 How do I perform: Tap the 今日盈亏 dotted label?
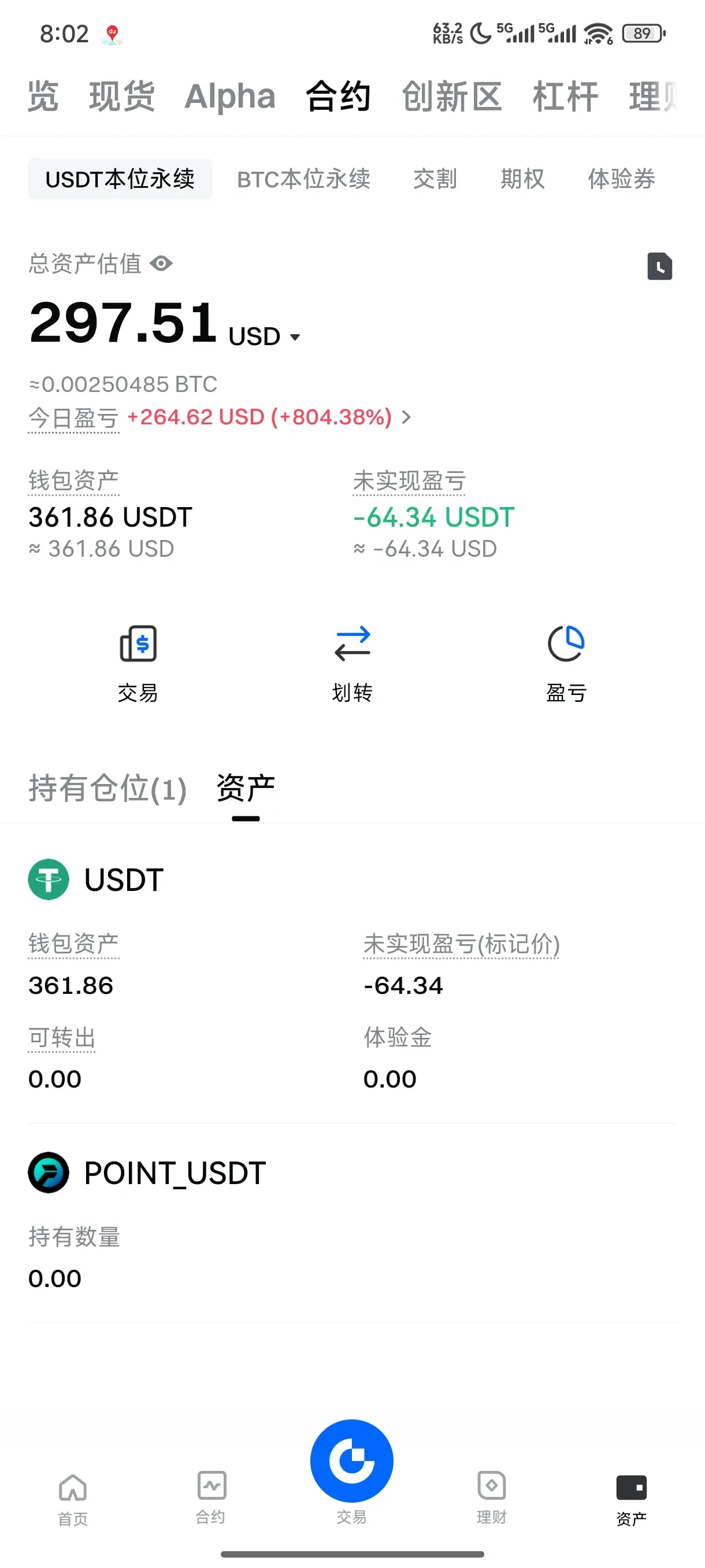[x=73, y=418]
